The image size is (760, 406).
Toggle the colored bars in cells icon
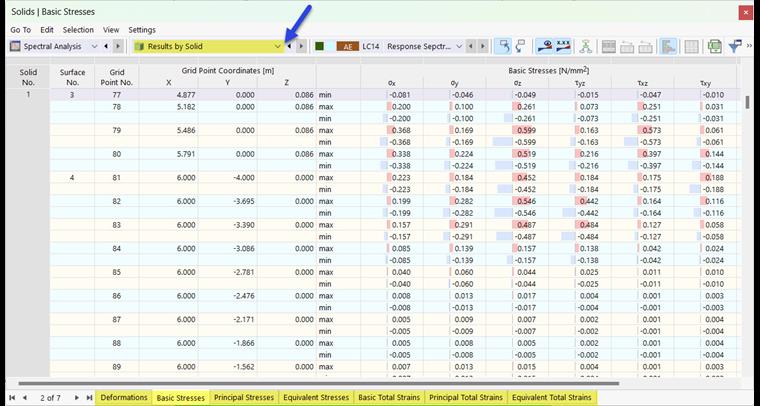tap(668, 47)
